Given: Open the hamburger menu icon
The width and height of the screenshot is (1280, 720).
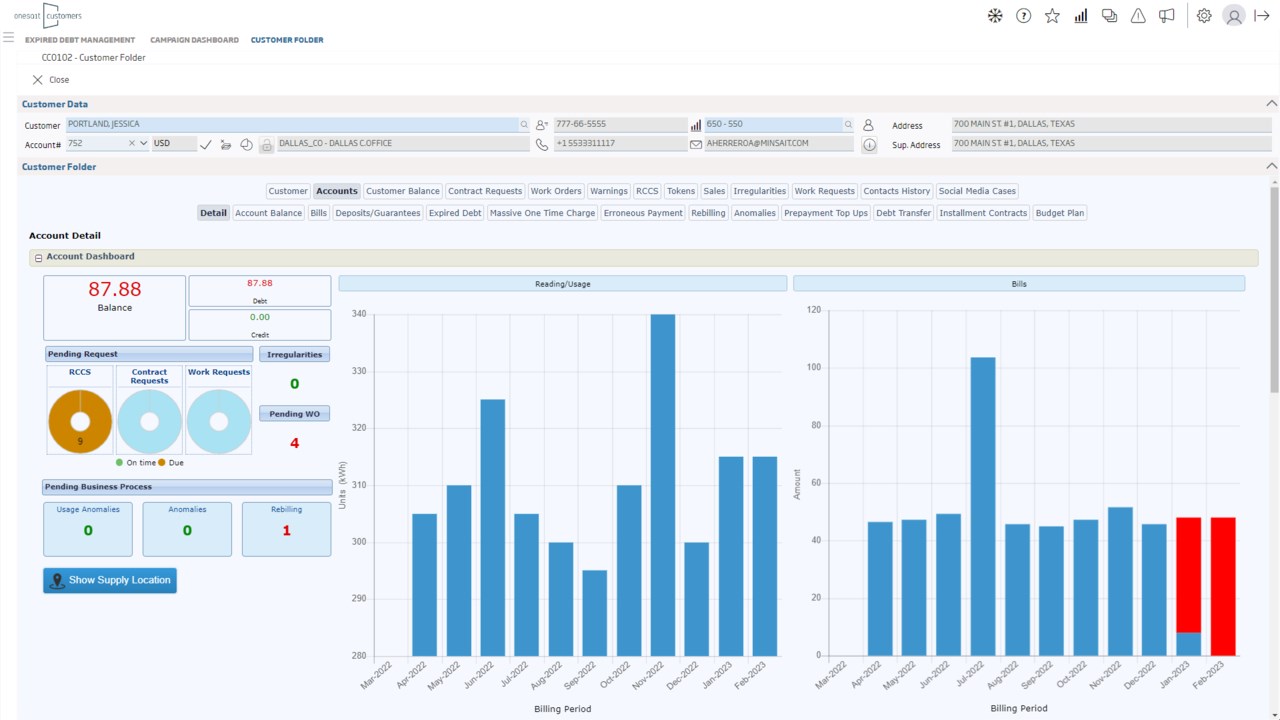Looking at the screenshot, I should pos(8,38).
